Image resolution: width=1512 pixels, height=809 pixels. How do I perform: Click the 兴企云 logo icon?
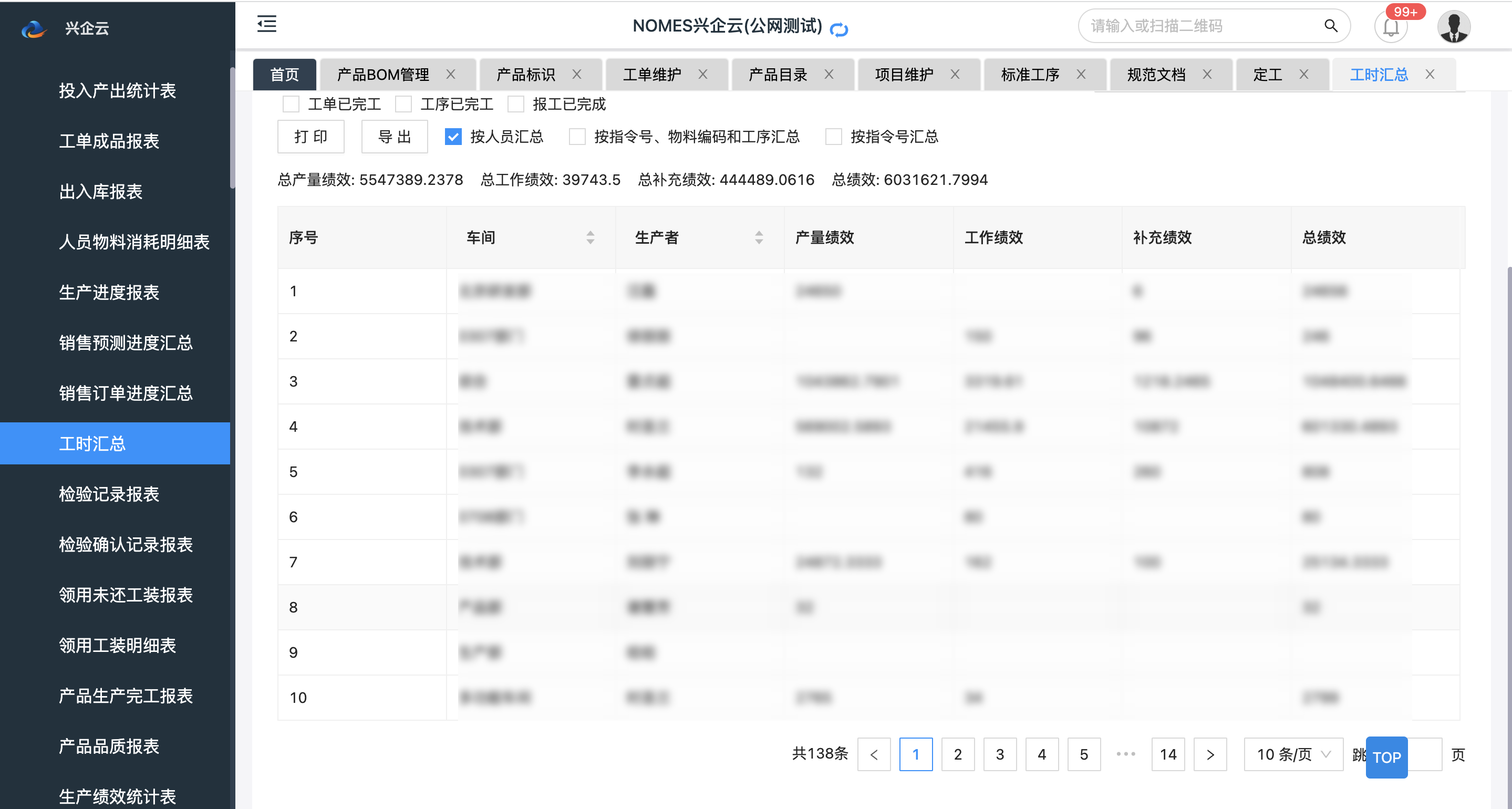pyautogui.click(x=34, y=28)
